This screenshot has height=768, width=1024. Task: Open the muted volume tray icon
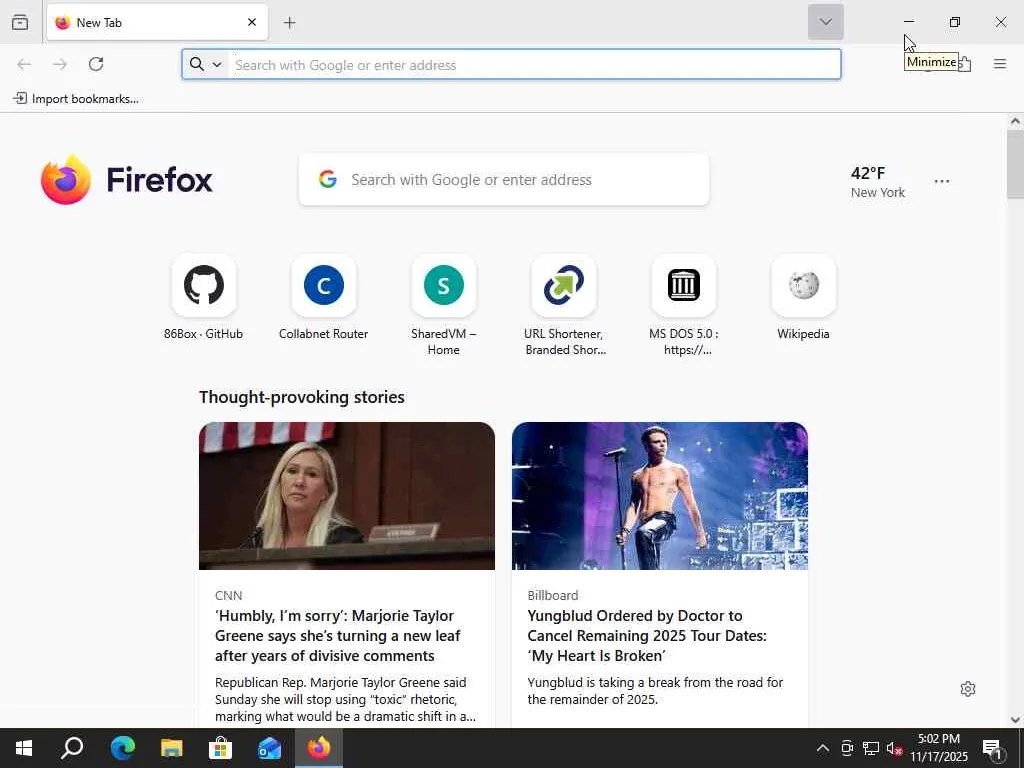pos(894,748)
